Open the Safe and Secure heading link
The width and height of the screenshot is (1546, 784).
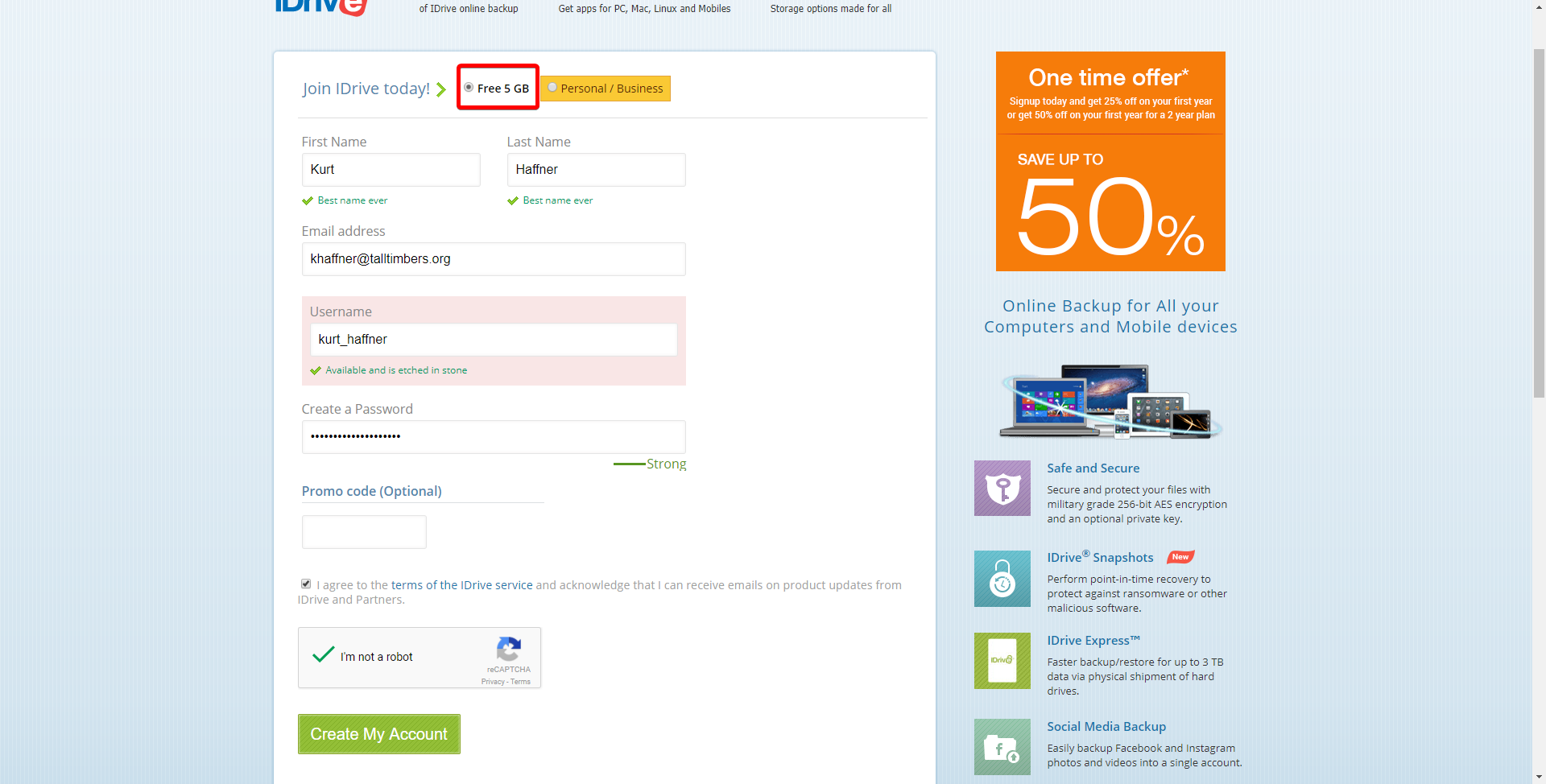(x=1093, y=468)
